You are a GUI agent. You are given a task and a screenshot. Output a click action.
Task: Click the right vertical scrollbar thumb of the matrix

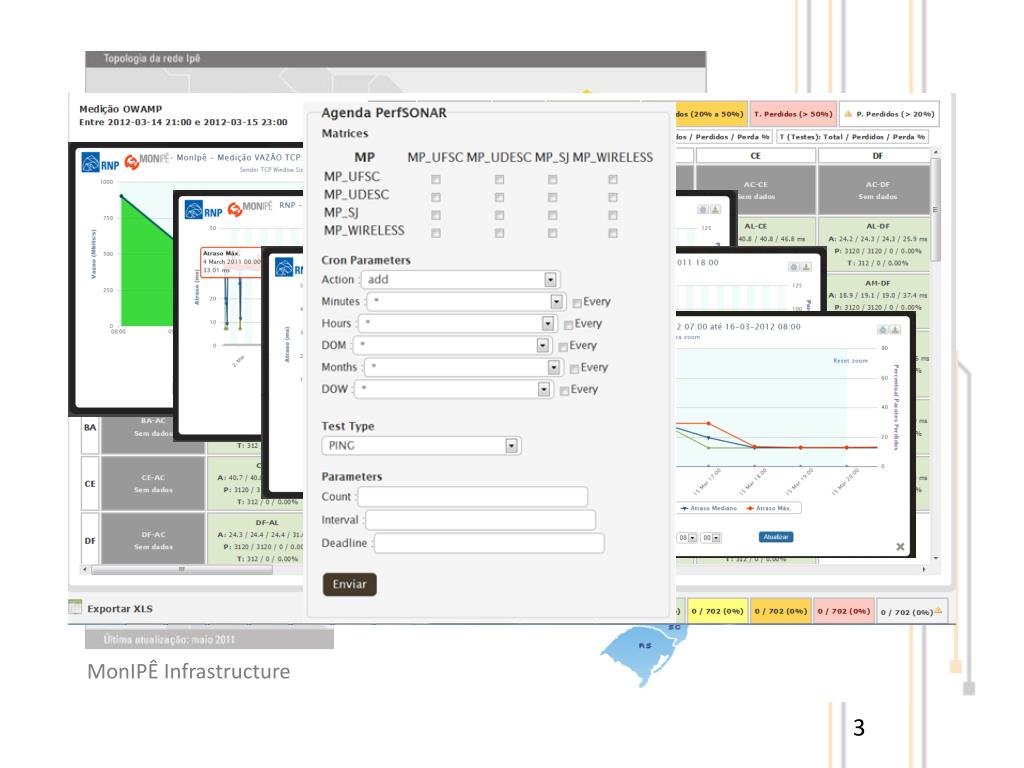936,210
